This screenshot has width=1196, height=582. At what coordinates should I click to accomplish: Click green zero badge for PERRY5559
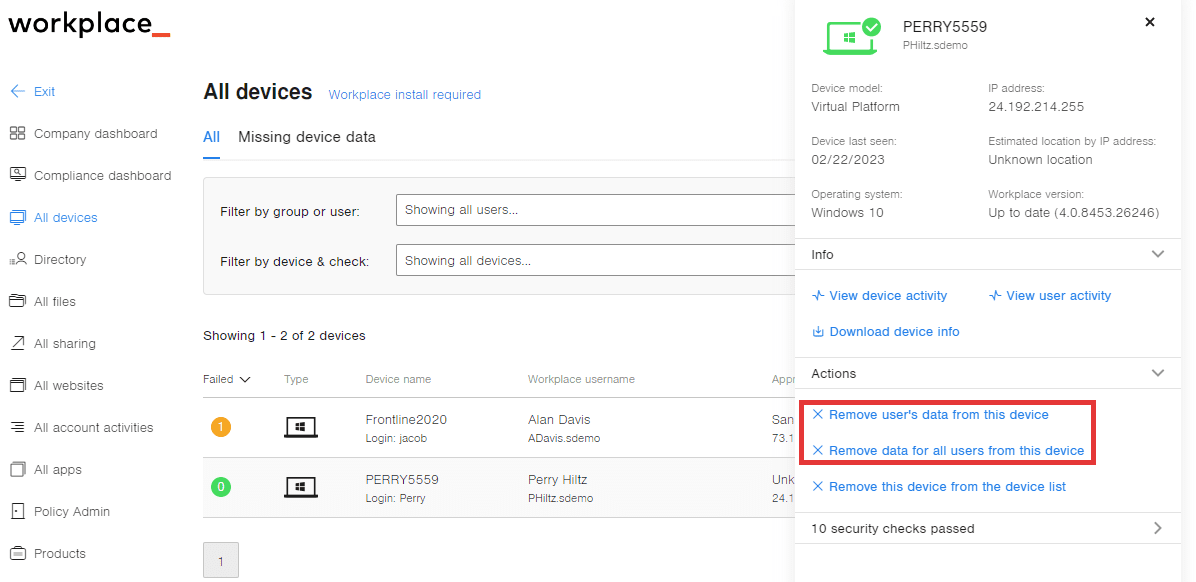[220, 487]
